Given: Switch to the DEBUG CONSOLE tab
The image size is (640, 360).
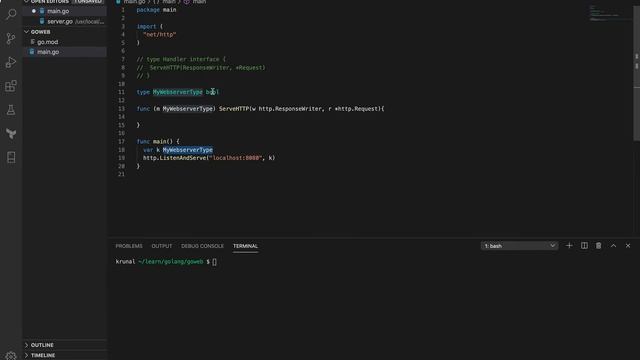Looking at the screenshot, I should point(202,246).
